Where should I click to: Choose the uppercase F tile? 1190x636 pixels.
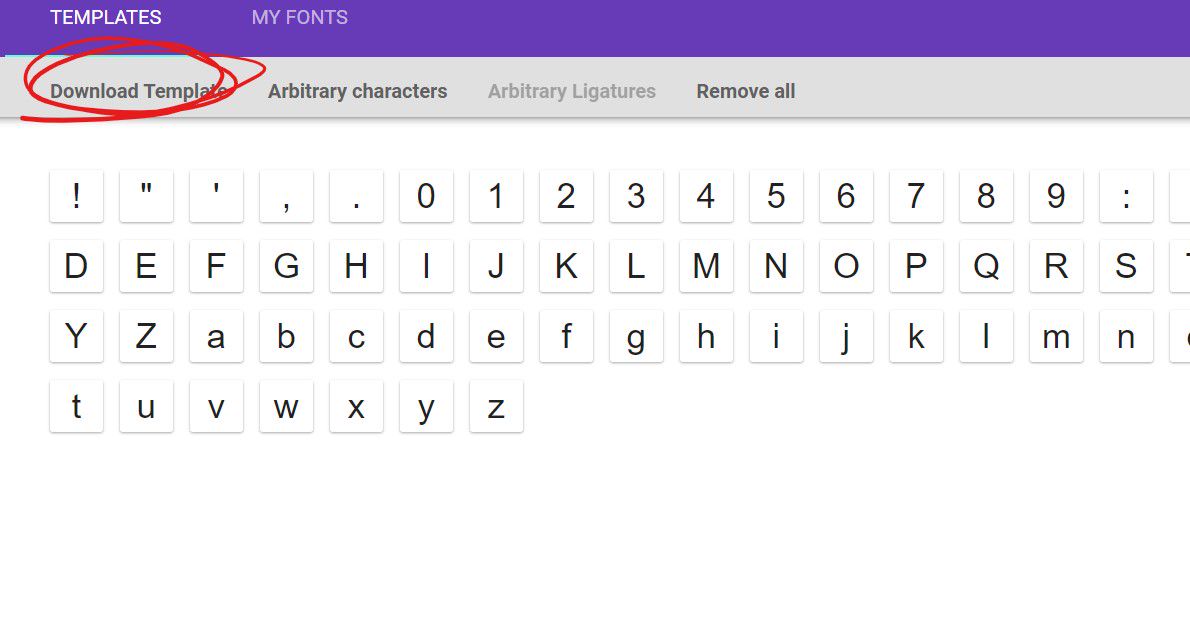(216, 266)
